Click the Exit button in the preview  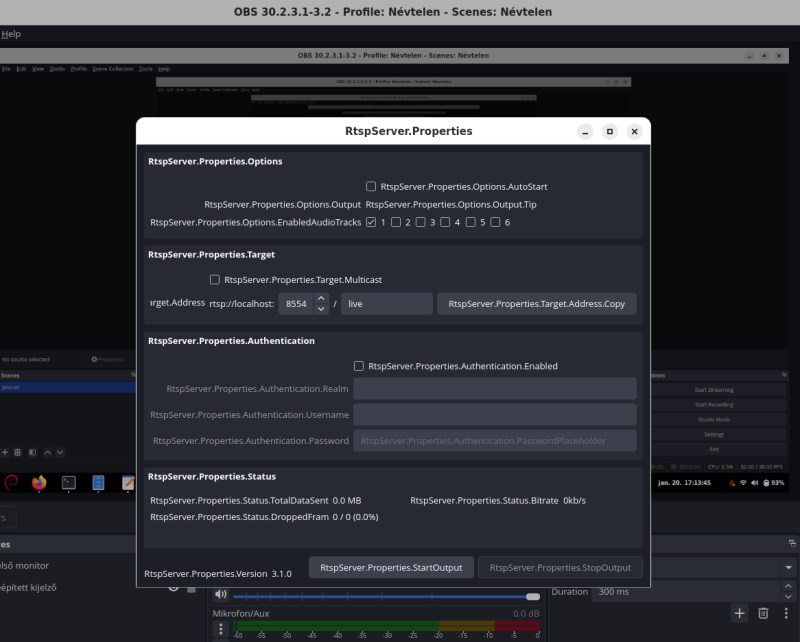click(714, 449)
